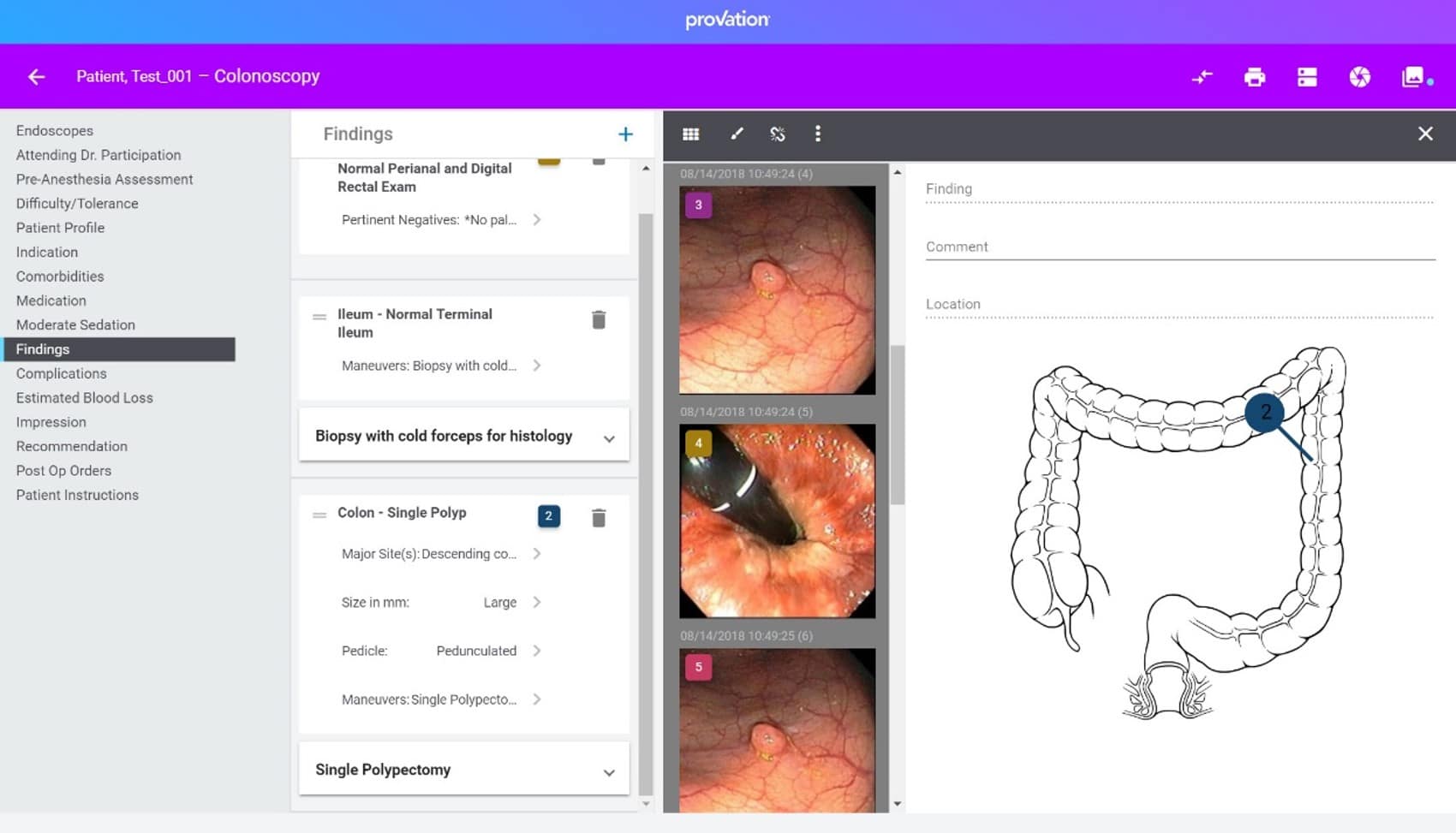Expand the Single Polypectomy section
Screen dimensions: 1456x833
(609, 771)
